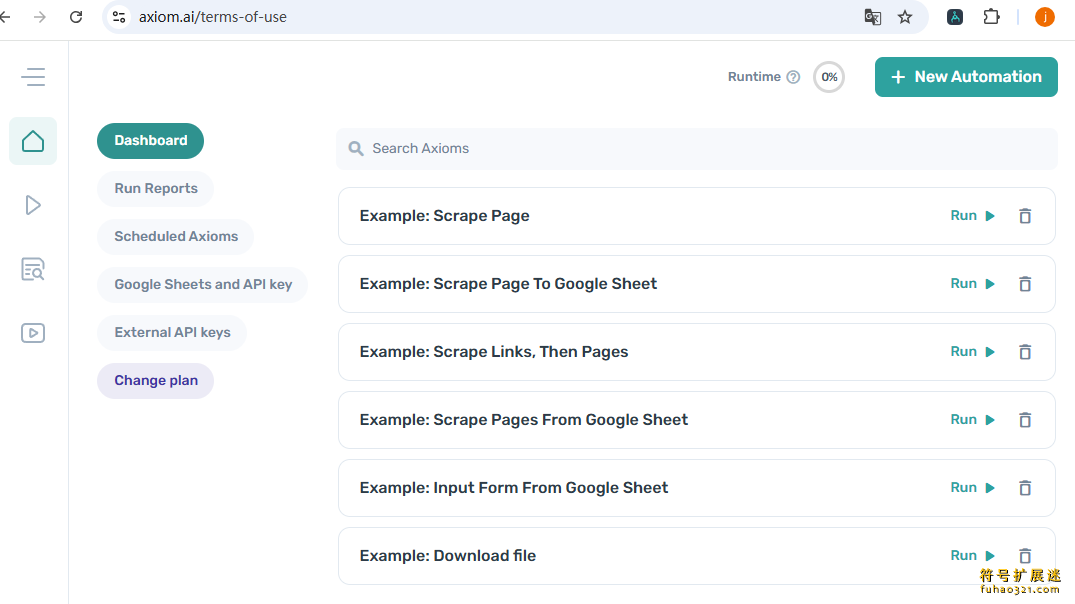Viewport: 1075px width, 604px height.
Task: Click the site info icon in address bar
Action: coord(119,17)
